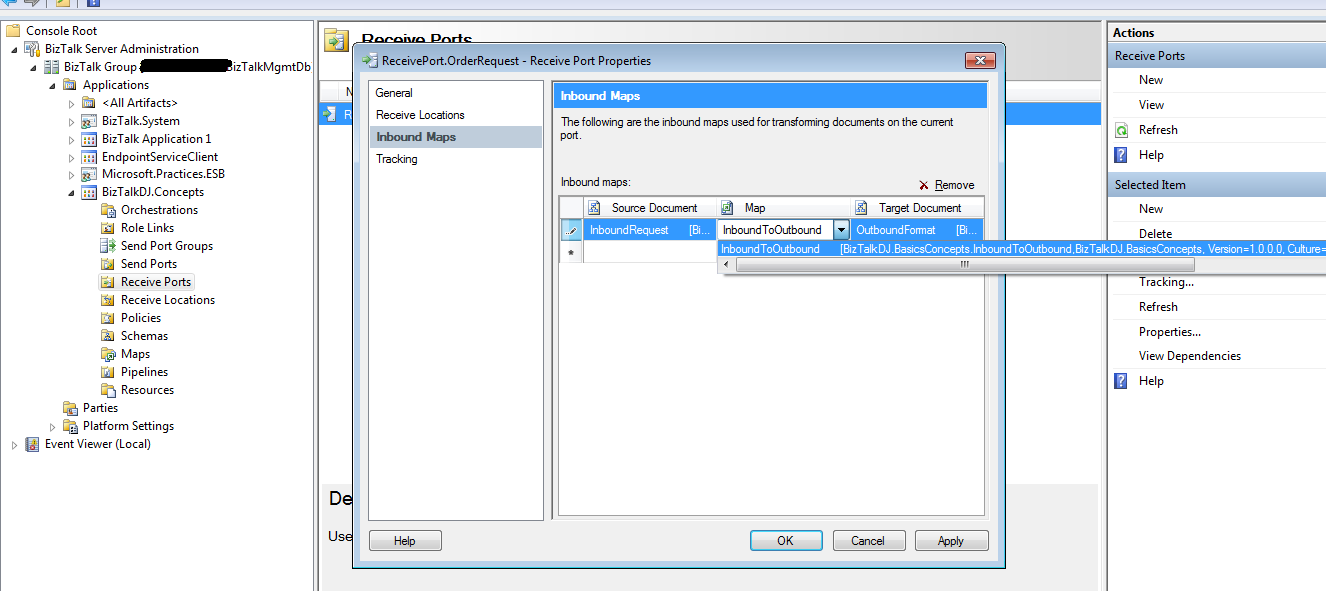The width and height of the screenshot is (1326, 591).
Task: Click the Back navigation arrow in the toolbar
Action: pyautogui.click(x=10, y=4)
